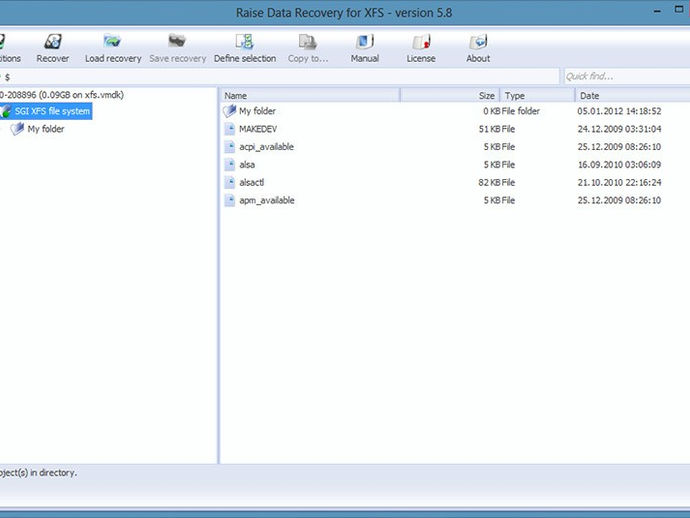
Task: Click the MAKEDEV file icon
Action: [x=230, y=129]
